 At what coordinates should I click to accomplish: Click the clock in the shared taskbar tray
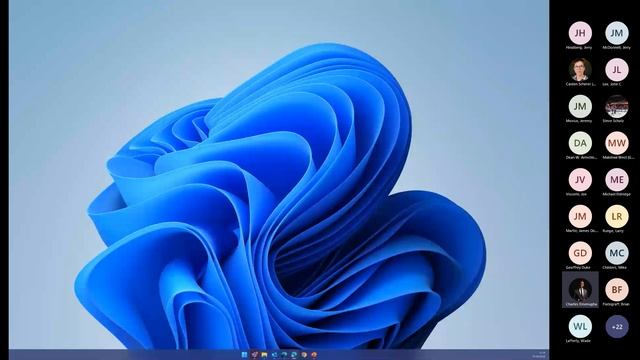[540, 355]
